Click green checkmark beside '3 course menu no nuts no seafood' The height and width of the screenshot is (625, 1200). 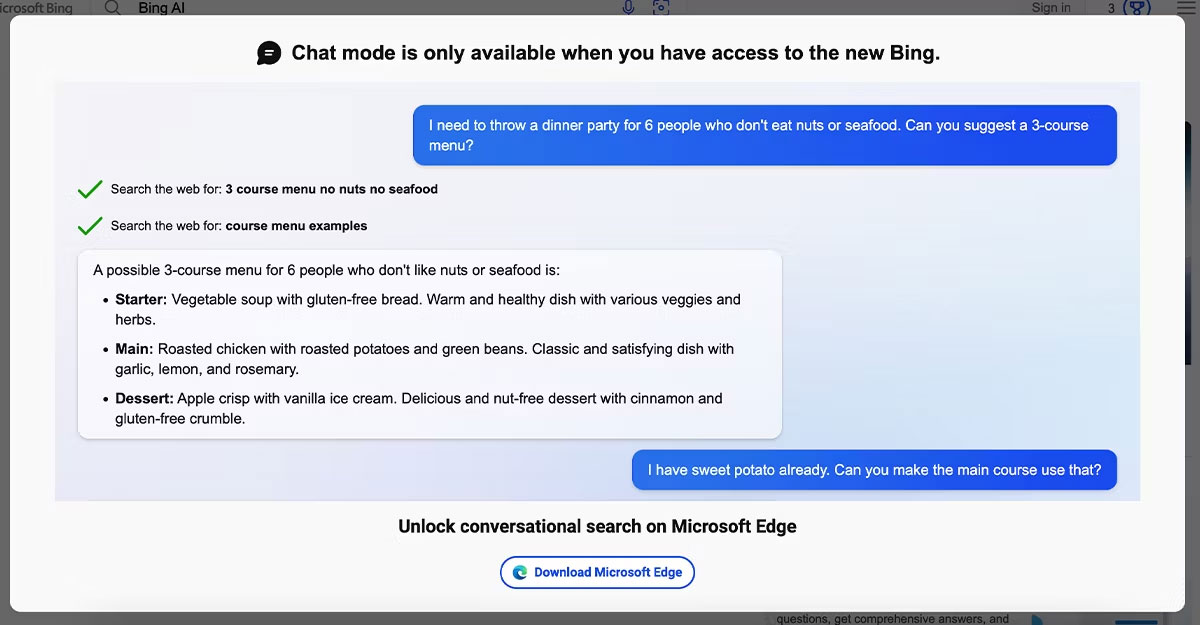[x=90, y=189]
